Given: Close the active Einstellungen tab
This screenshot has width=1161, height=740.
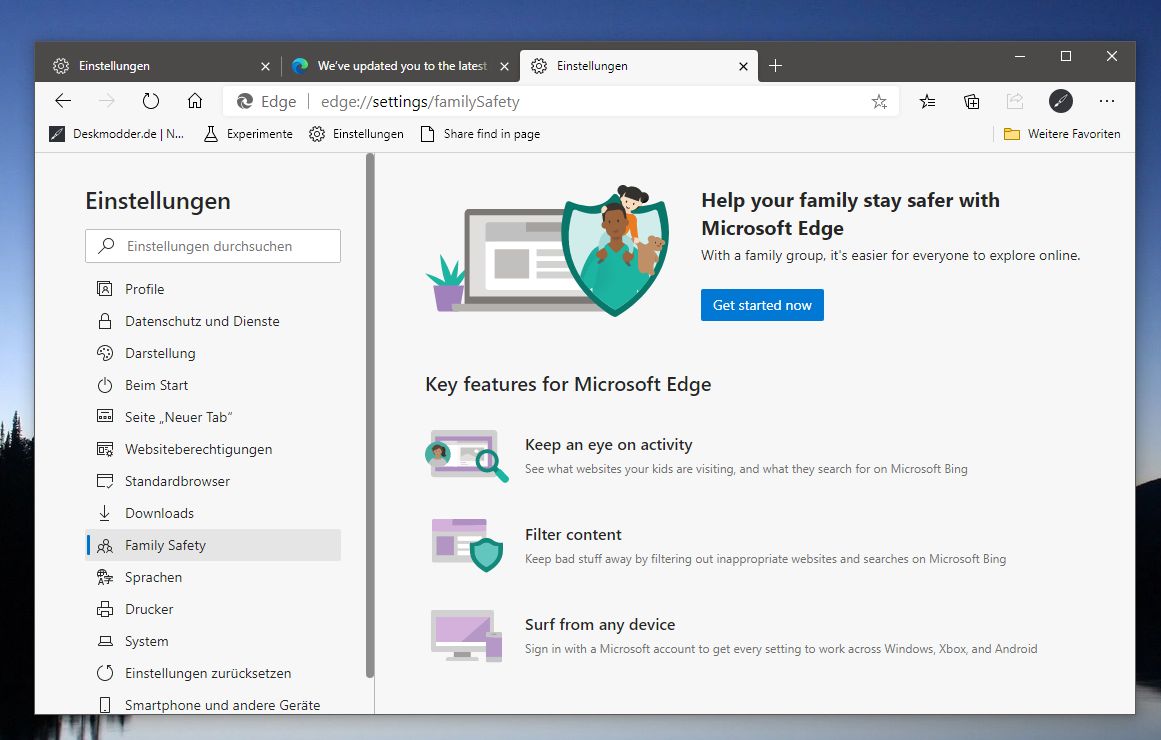Looking at the screenshot, I should [743, 67].
